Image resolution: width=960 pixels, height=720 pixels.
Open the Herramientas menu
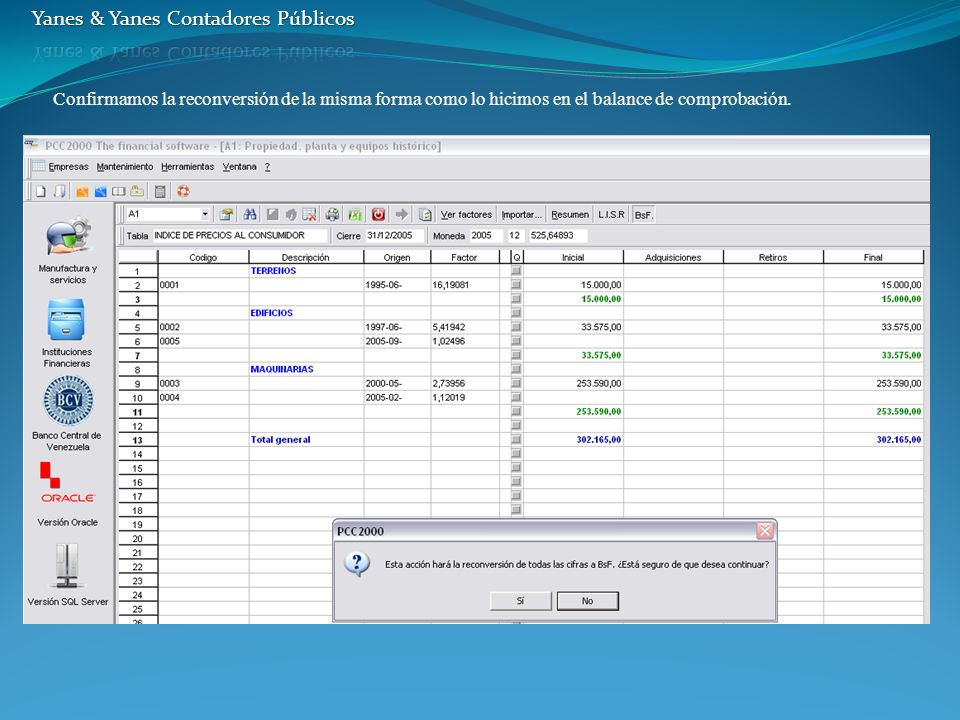pyautogui.click(x=187, y=167)
